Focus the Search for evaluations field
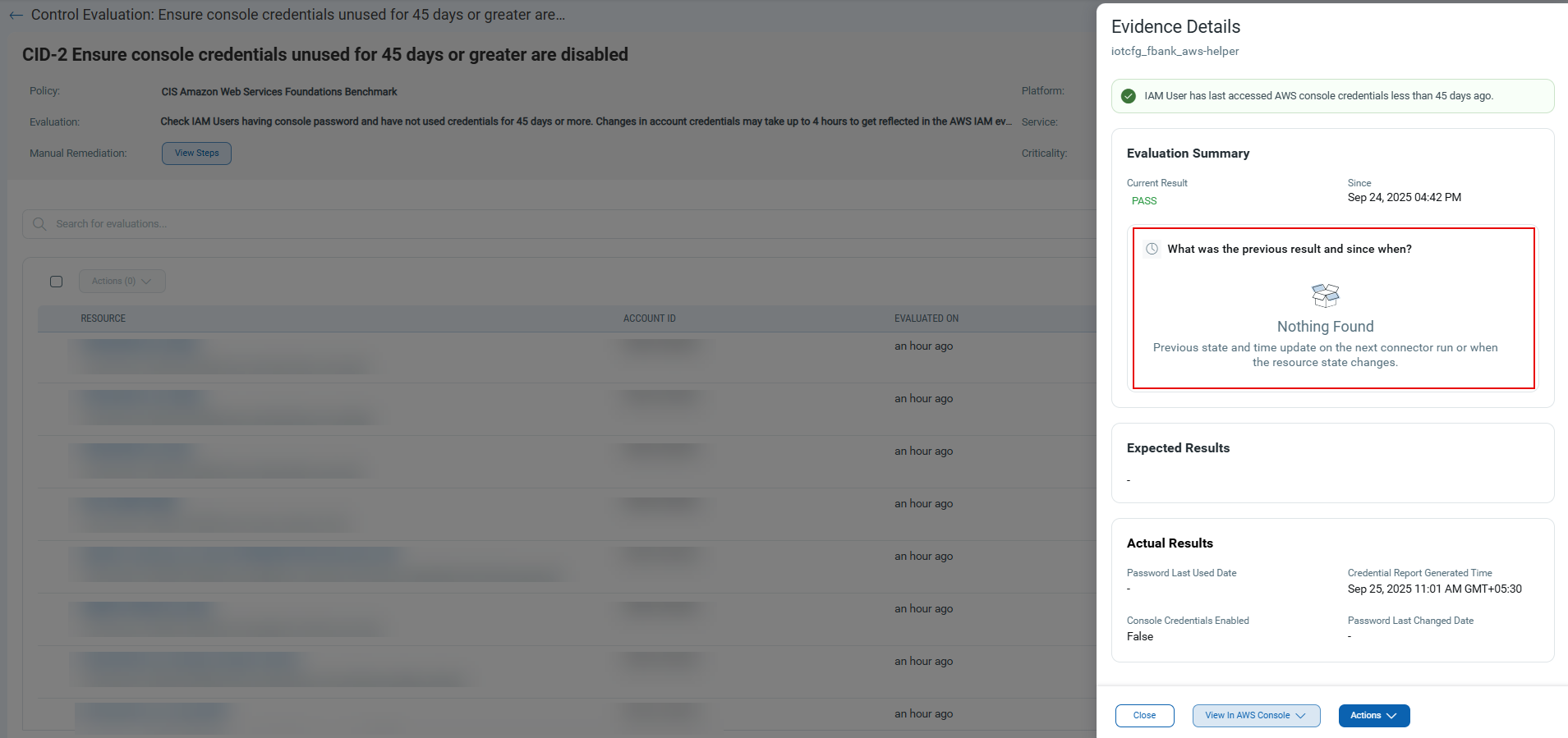Image resolution: width=1568 pixels, height=738 pixels. click(x=329, y=224)
